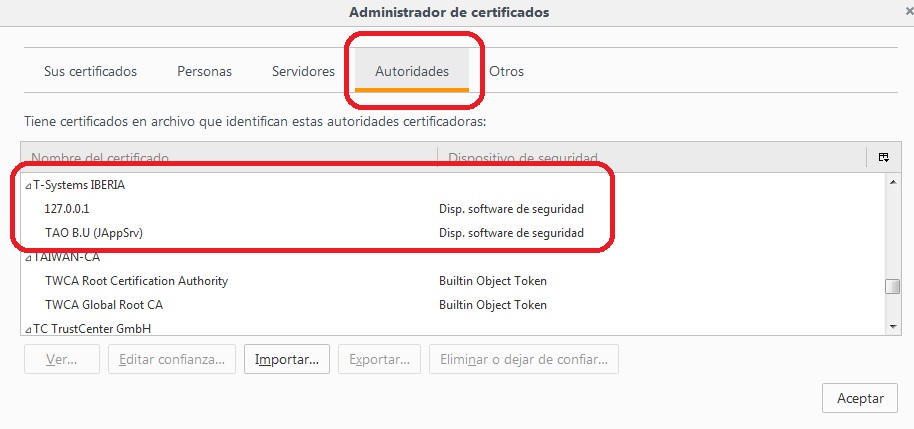
Task: Open the Personas tab
Action: pos(204,71)
